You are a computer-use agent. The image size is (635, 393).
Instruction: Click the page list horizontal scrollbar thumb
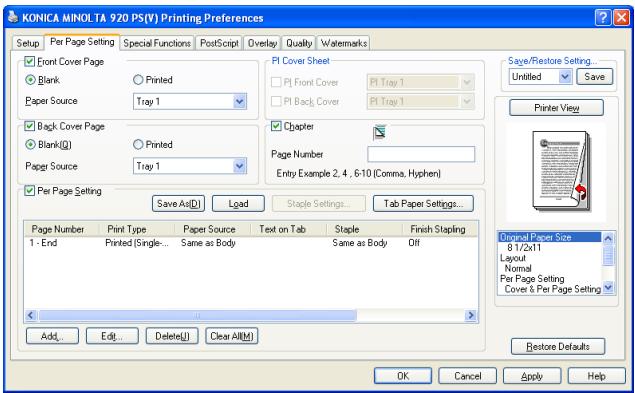(198, 315)
